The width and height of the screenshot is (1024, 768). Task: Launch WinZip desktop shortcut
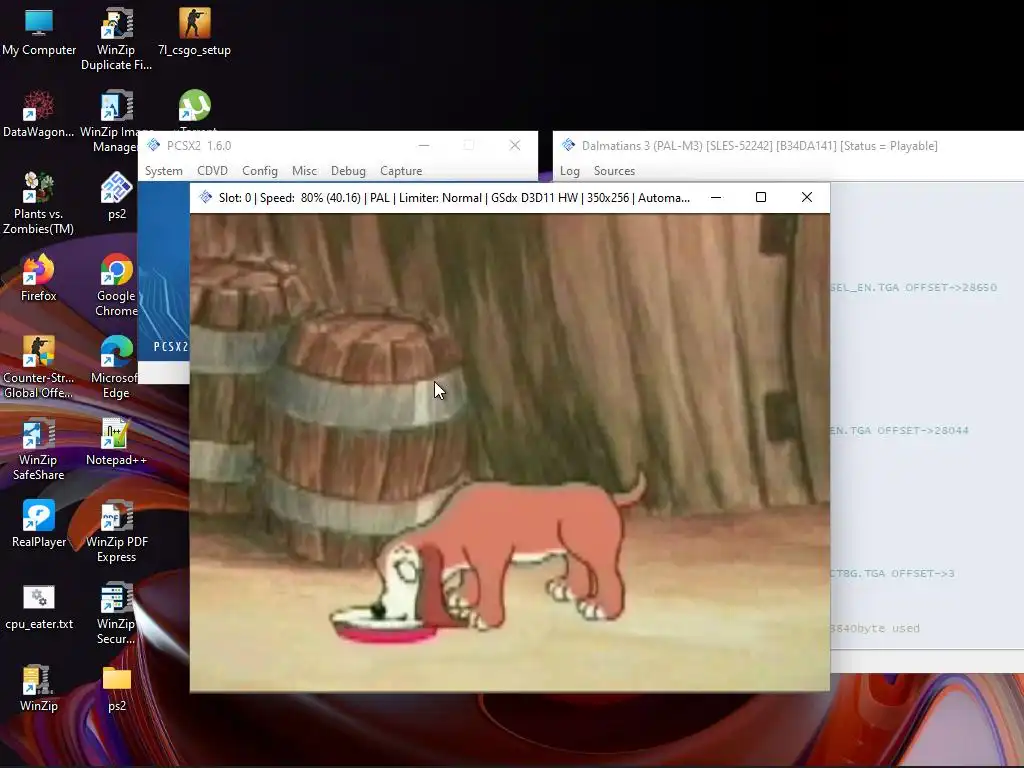(x=39, y=689)
